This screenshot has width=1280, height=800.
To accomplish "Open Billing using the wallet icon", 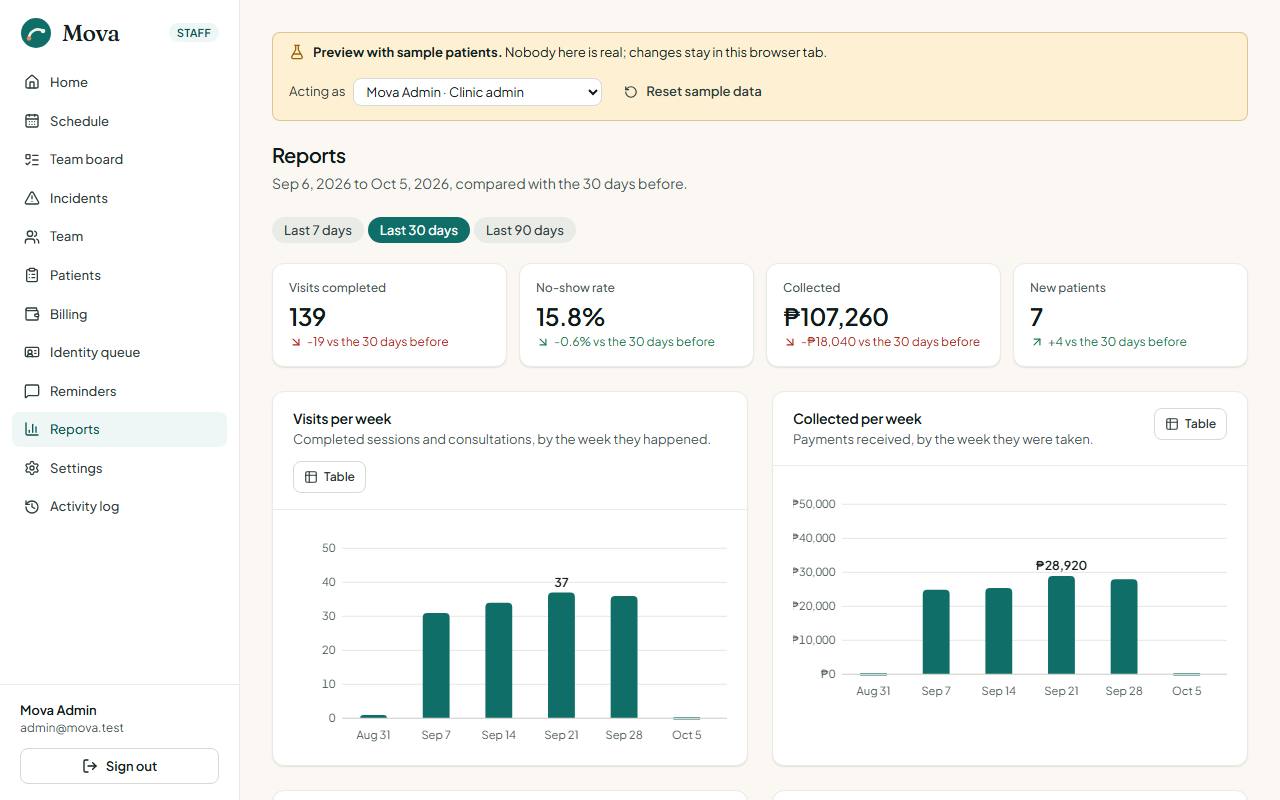I will tap(32, 314).
